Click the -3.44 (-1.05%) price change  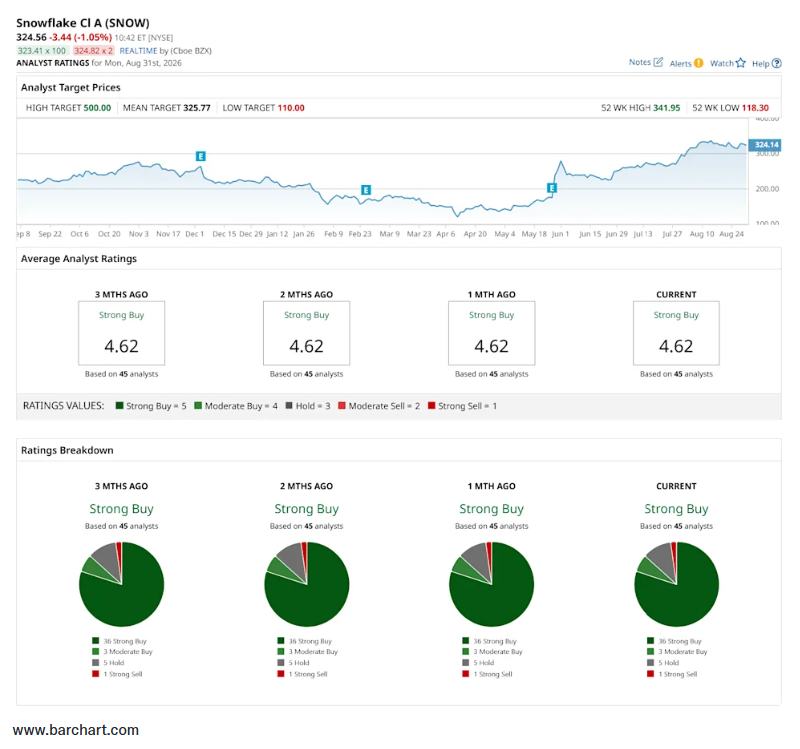[80, 37]
